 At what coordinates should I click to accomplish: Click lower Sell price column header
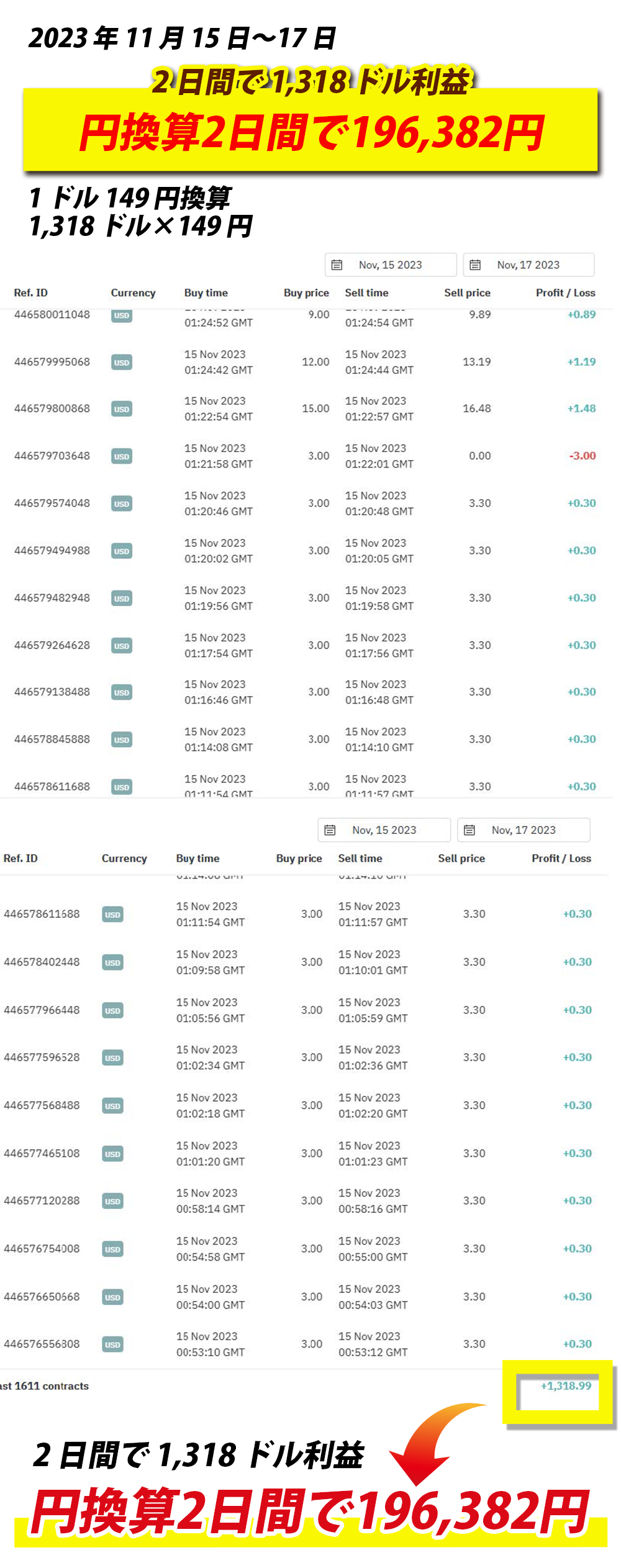[461, 858]
